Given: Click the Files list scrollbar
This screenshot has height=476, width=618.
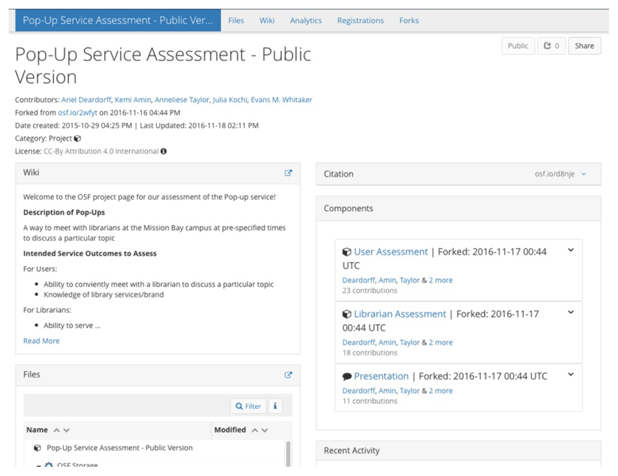Looking at the screenshot, I should 288,454.
